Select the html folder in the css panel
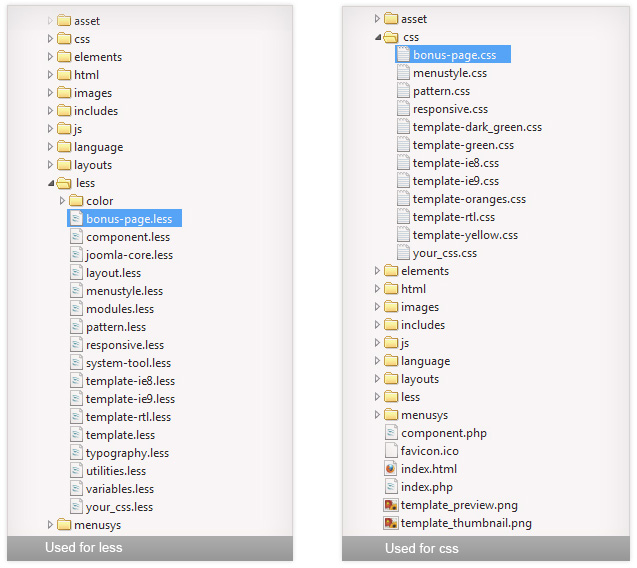The image size is (637, 568). (405, 288)
